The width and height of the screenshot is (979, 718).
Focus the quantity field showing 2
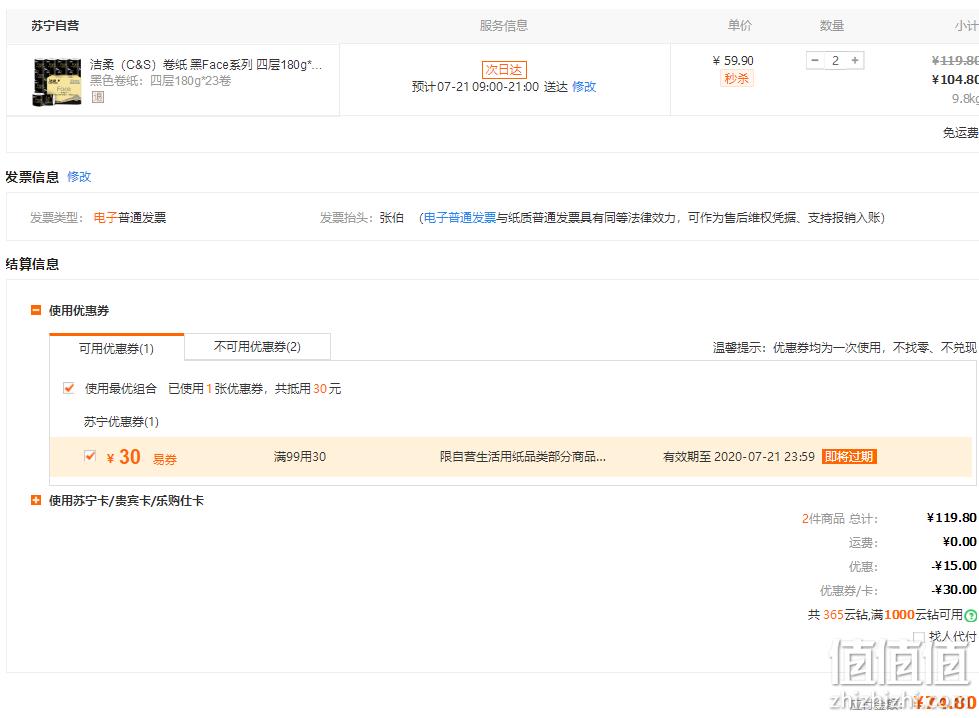pos(835,61)
